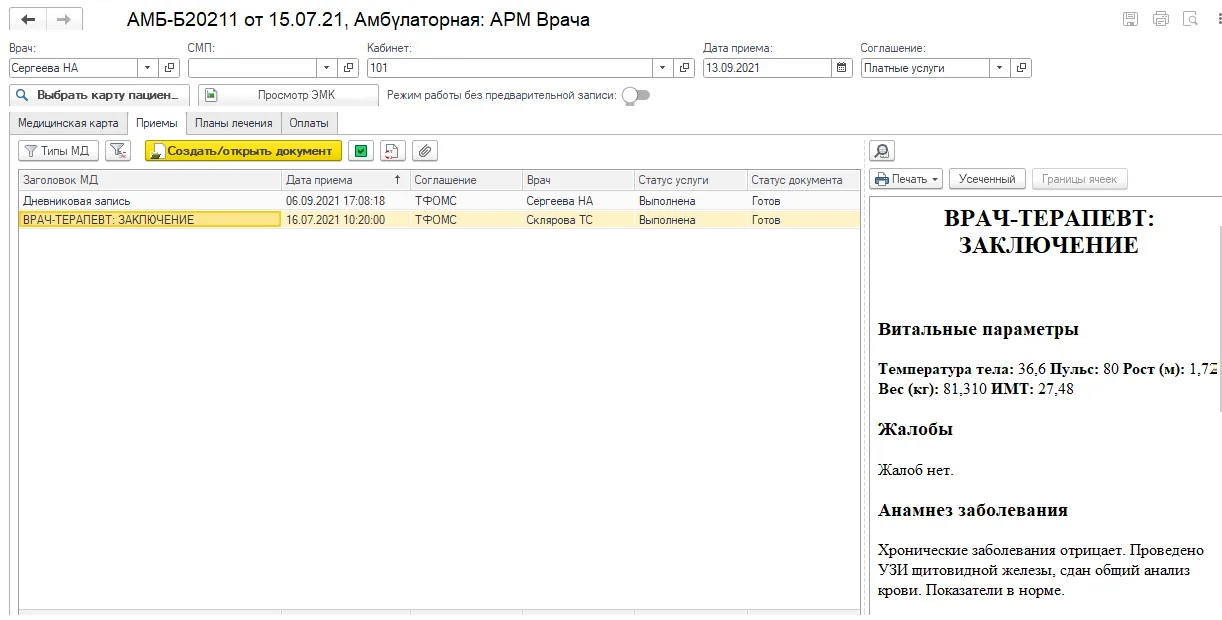Open the Планы лечения tab
Screen dimensions: 1222x620
234,123
